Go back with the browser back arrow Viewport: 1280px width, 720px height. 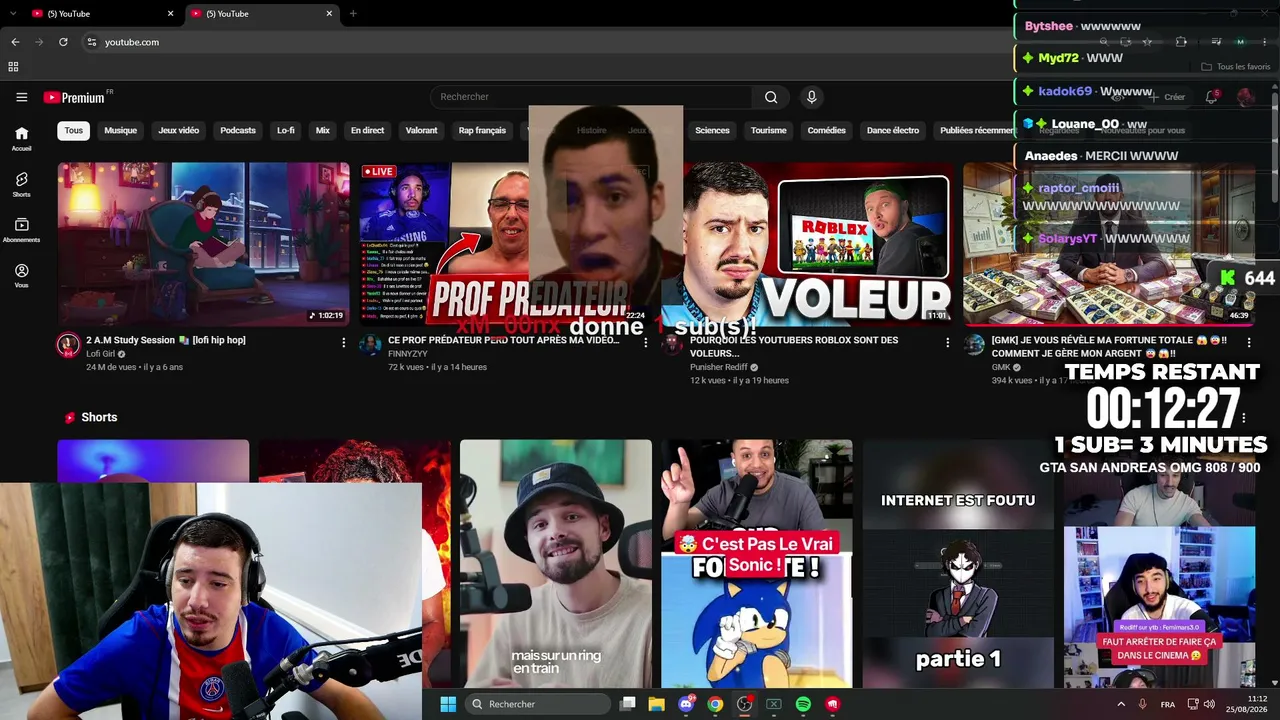15,42
